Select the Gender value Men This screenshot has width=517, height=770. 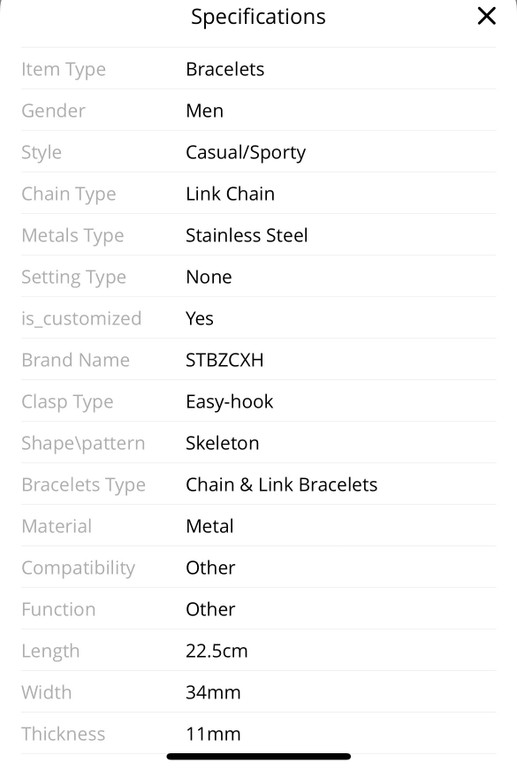(x=204, y=111)
